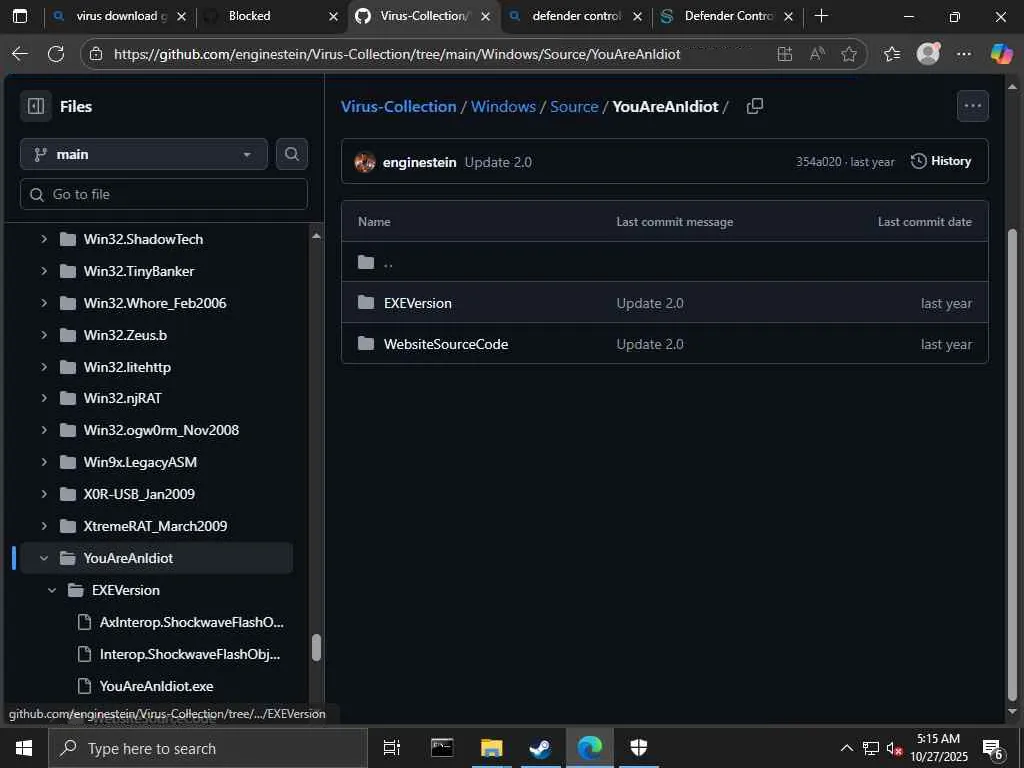Open the notification center icon
1024x768 pixels.
tap(993, 748)
